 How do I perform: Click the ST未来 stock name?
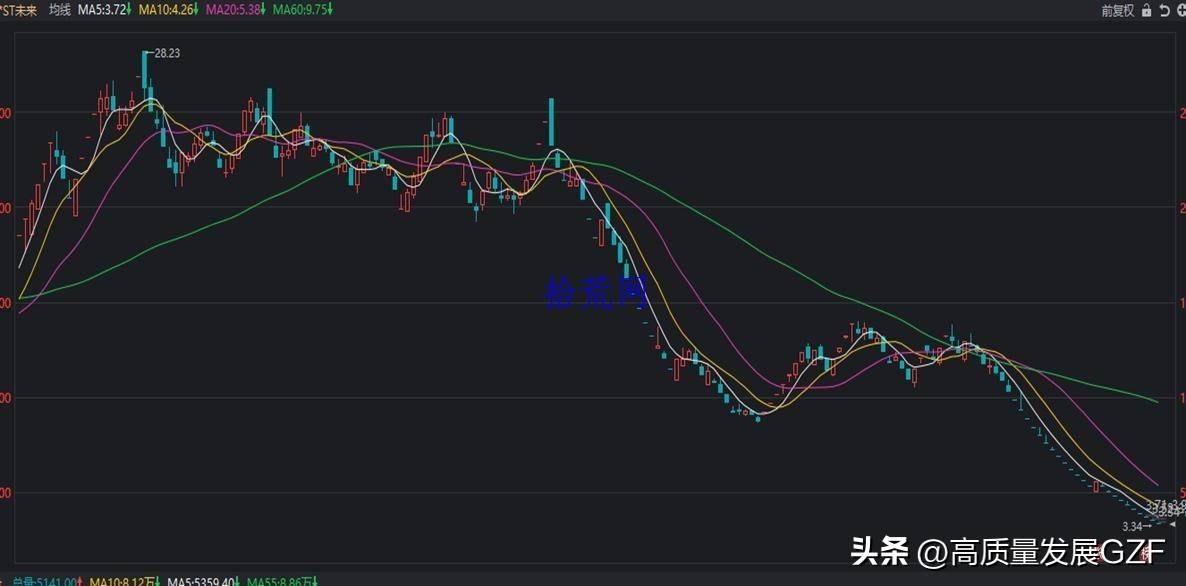(x=19, y=10)
